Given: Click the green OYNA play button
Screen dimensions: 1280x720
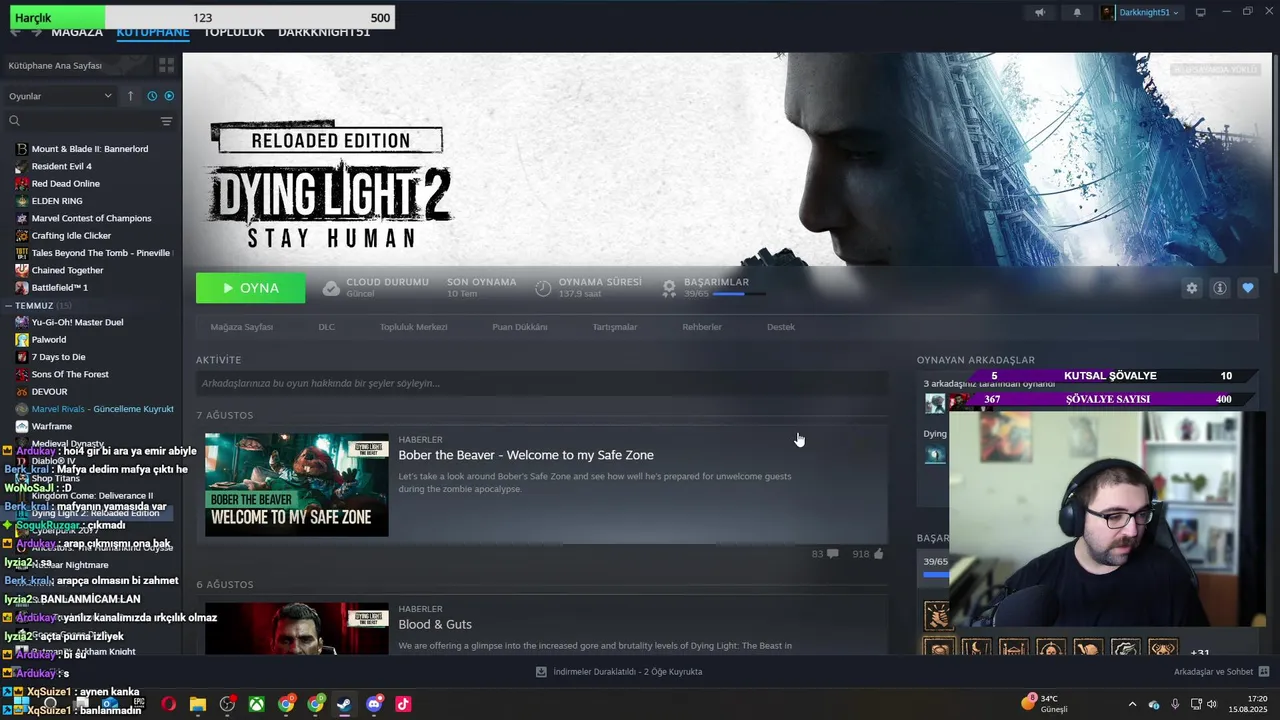Looking at the screenshot, I should pos(251,288).
